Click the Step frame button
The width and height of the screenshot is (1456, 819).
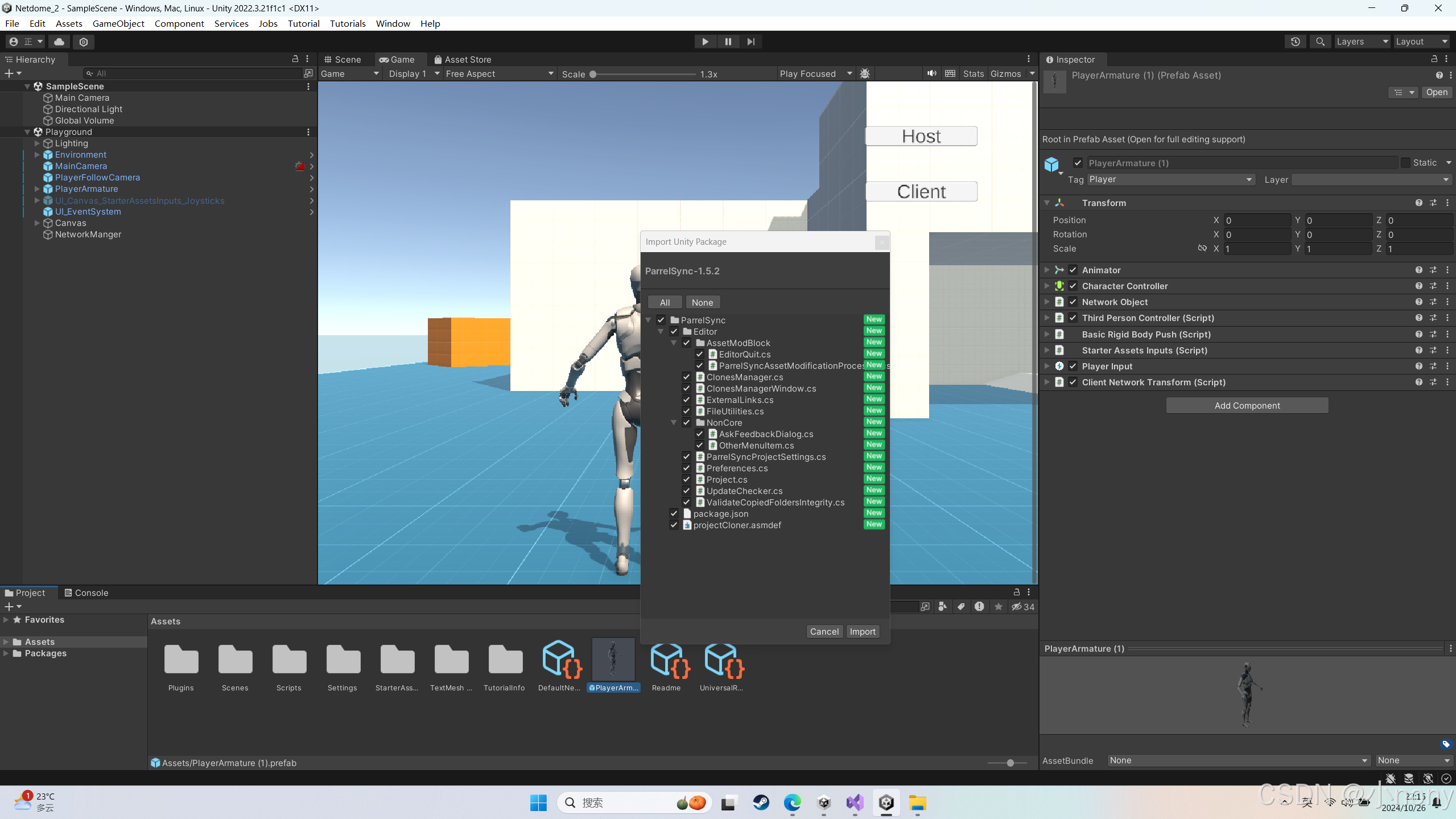750,41
